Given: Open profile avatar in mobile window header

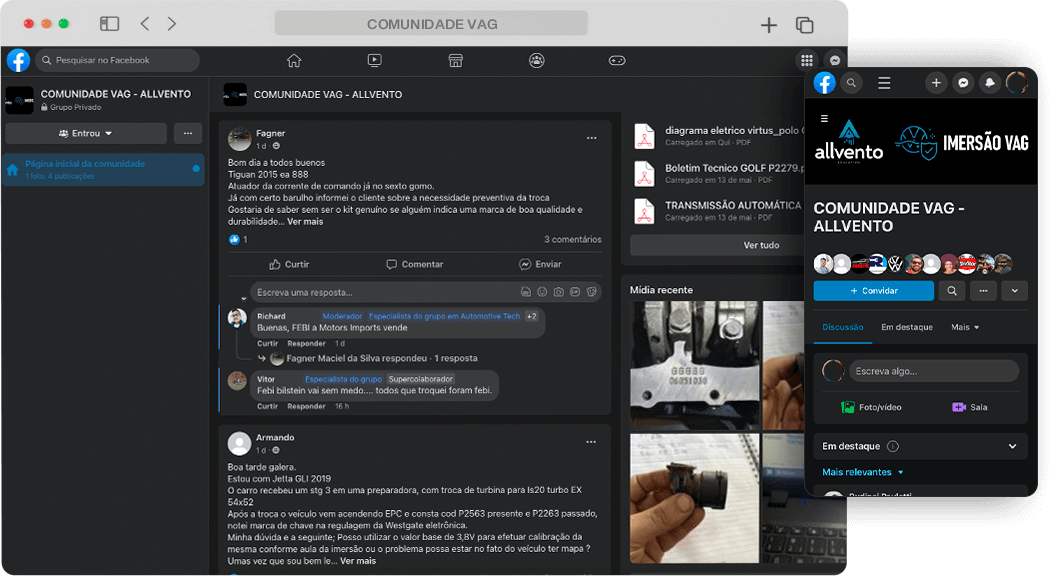Looking at the screenshot, I should (x=1016, y=83).
